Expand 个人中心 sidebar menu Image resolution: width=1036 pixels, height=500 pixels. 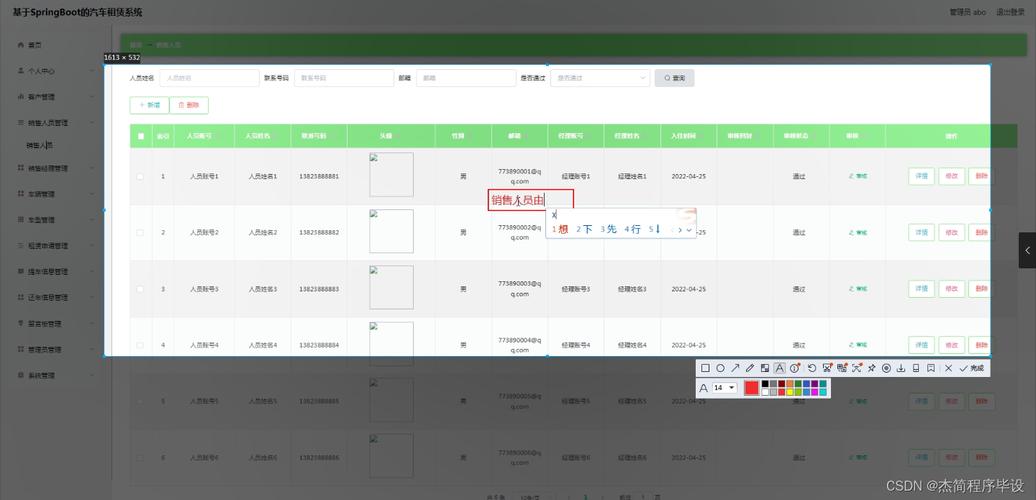pos(56,71)
